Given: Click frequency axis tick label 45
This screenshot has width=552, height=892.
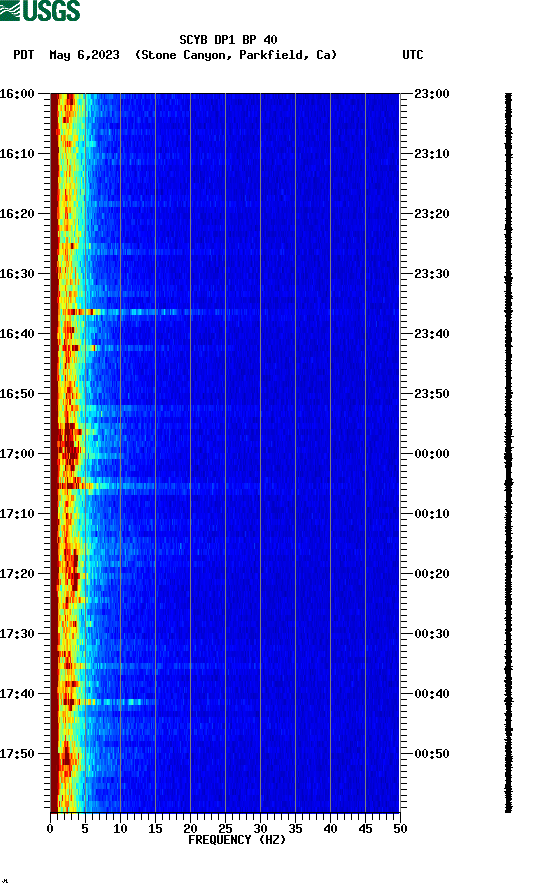Looking at the screenshot, I should (365, 829).
